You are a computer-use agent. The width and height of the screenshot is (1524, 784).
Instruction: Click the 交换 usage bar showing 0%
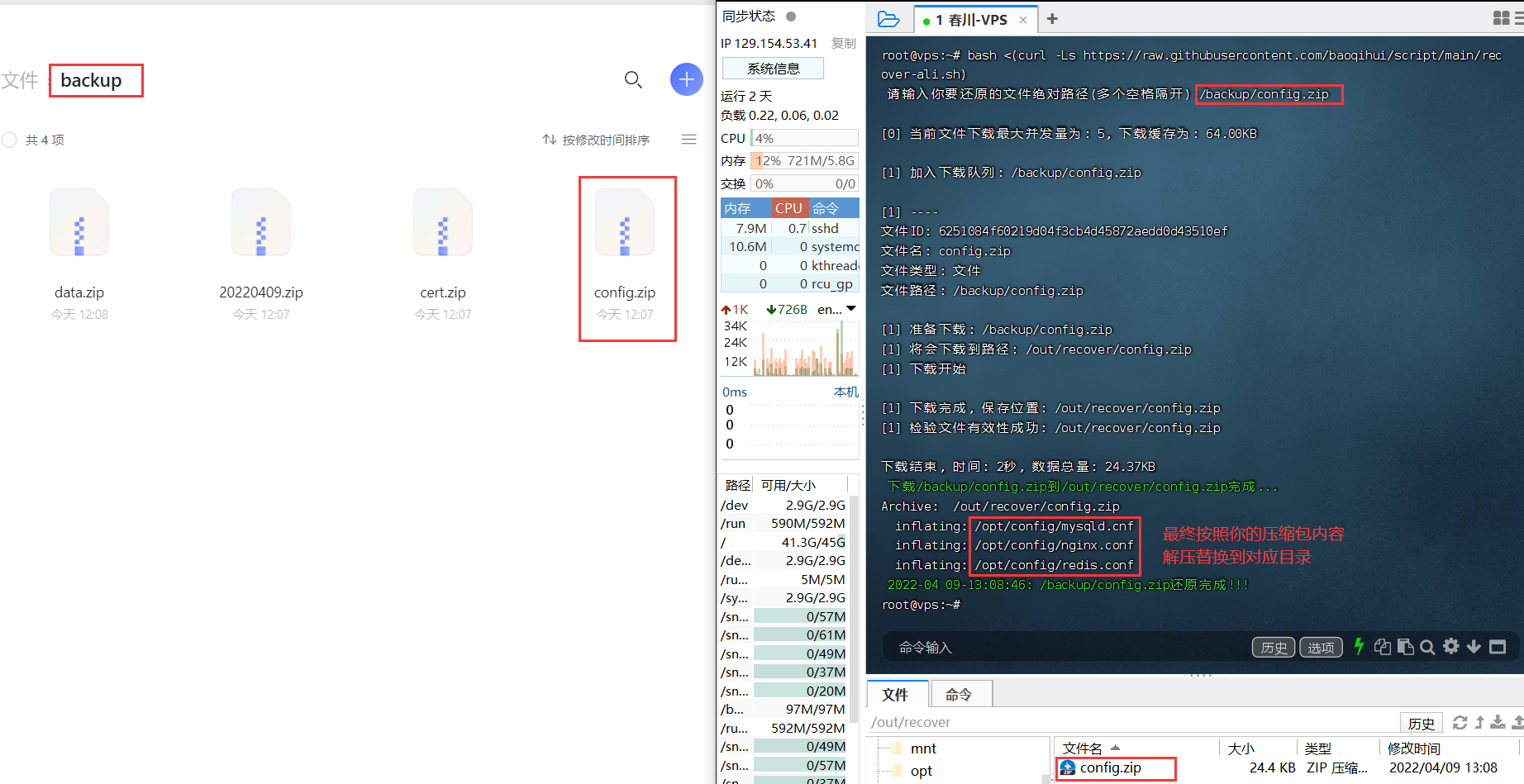(x=804, y=183)
